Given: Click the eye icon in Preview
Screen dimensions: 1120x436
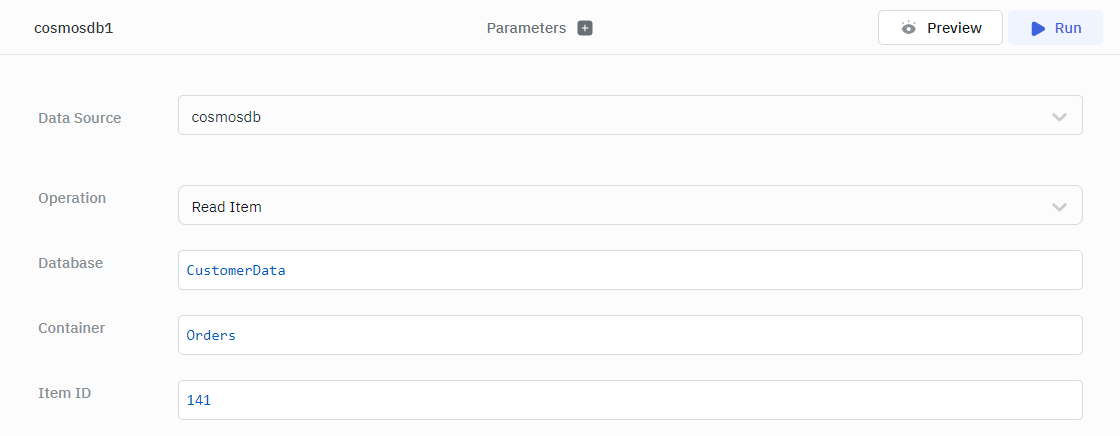Looking at the screenshot, I should coord(908,28).
